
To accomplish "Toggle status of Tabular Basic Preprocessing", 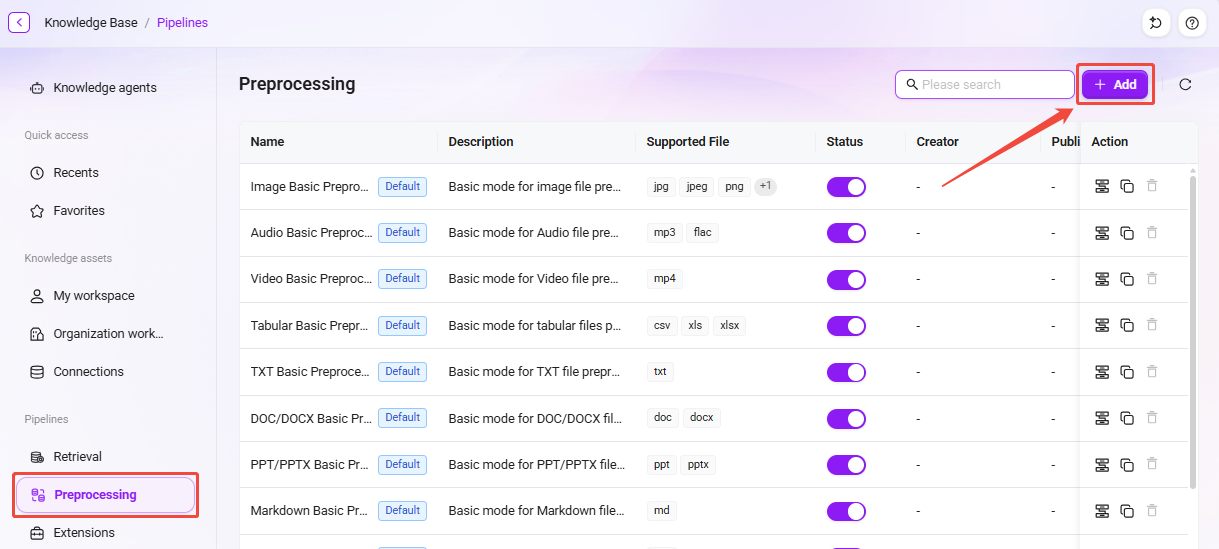I will [x=846, y=326].
